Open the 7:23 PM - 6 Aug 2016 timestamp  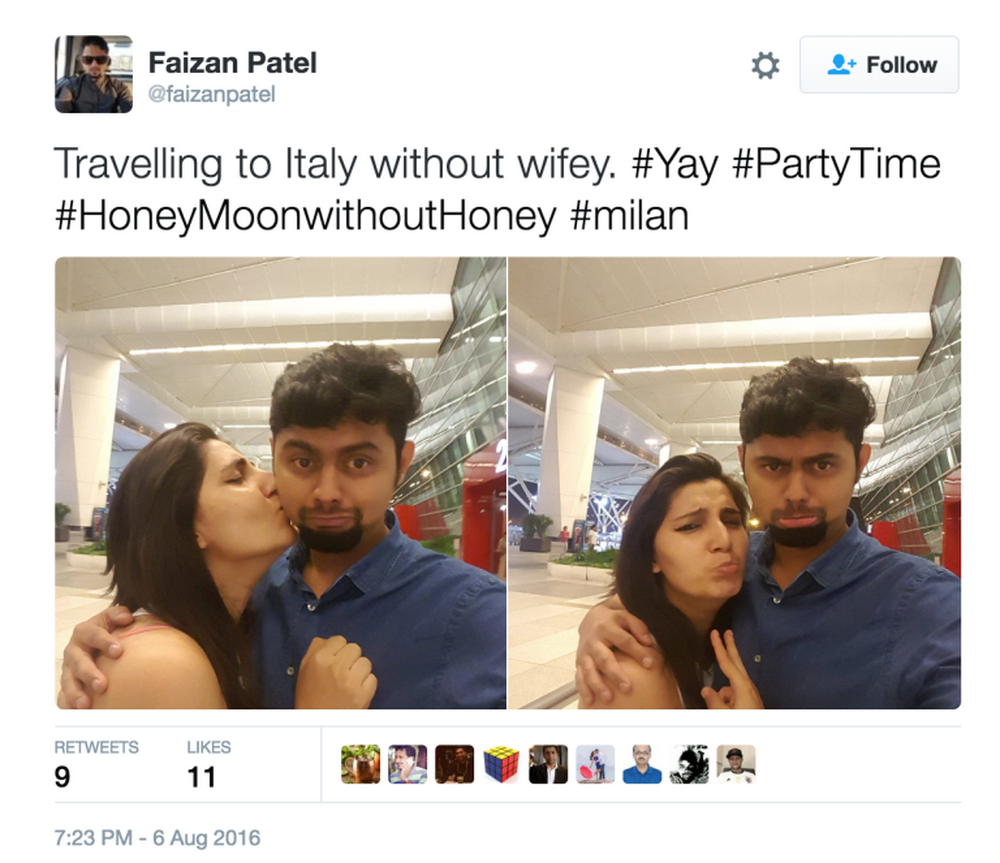158,837
